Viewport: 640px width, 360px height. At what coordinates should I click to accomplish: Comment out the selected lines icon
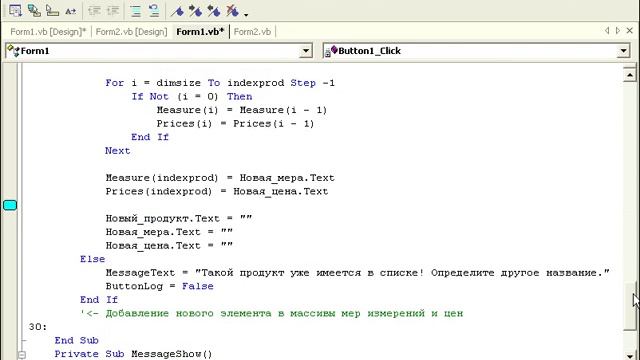point(136,11)
